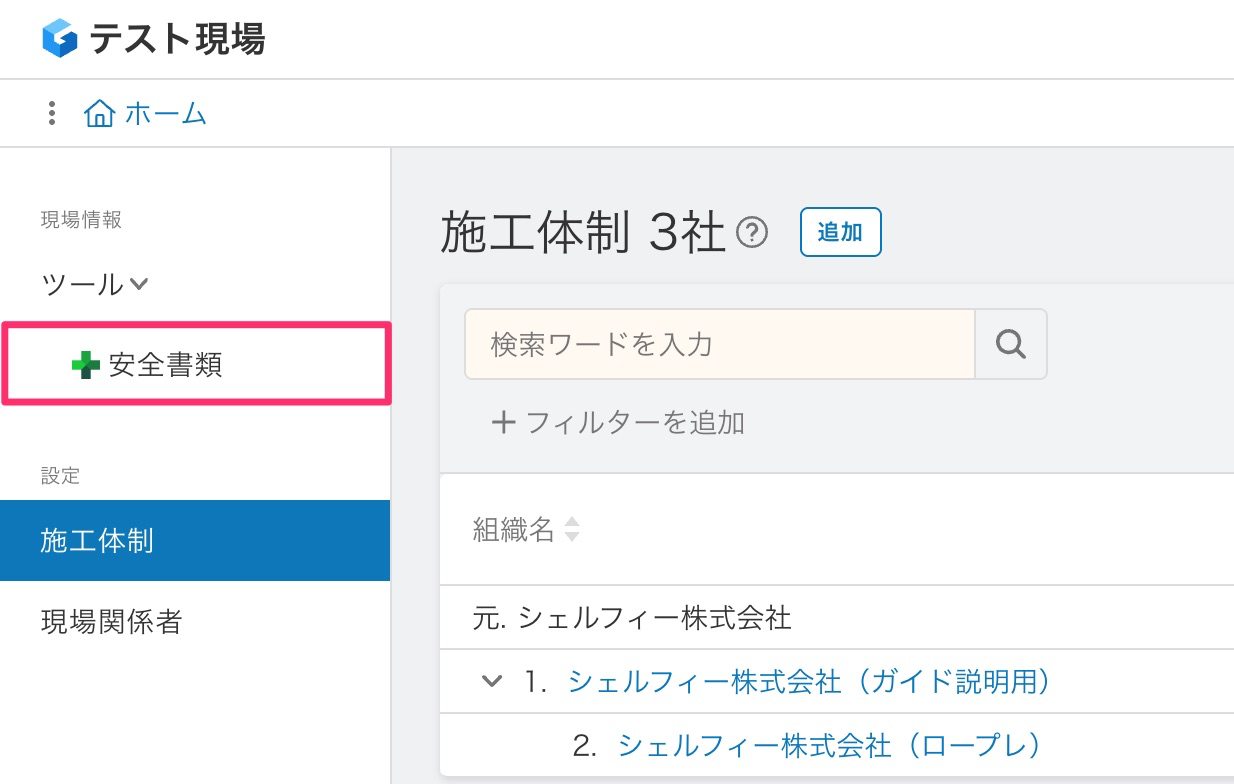Click the blue cube logo icon

coord(60,40)
